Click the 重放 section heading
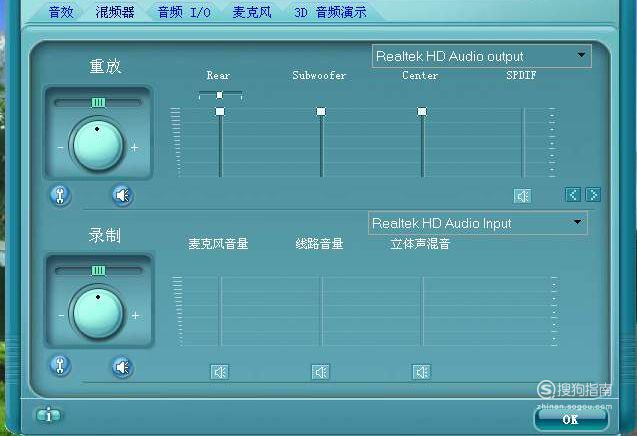 105,66
